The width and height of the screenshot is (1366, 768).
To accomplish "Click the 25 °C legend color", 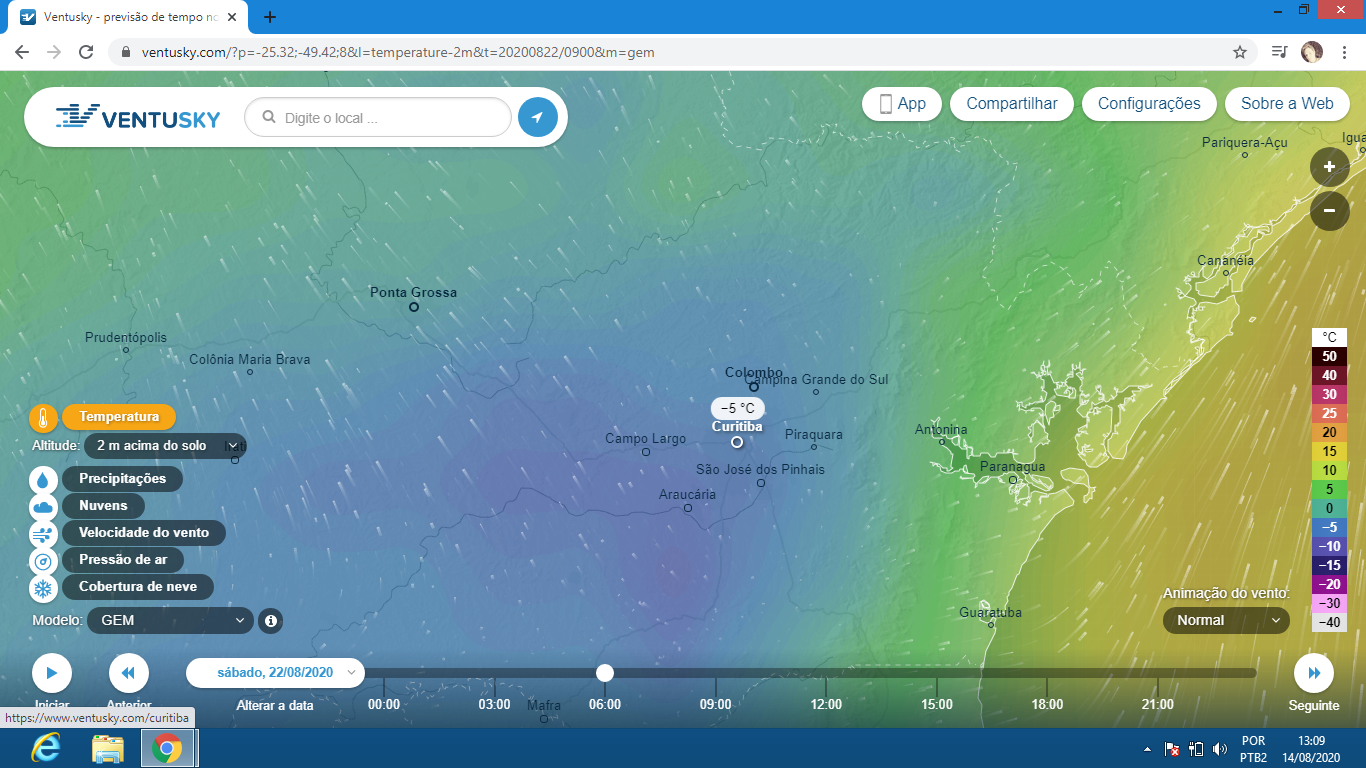I will [x=1329, y=413].
